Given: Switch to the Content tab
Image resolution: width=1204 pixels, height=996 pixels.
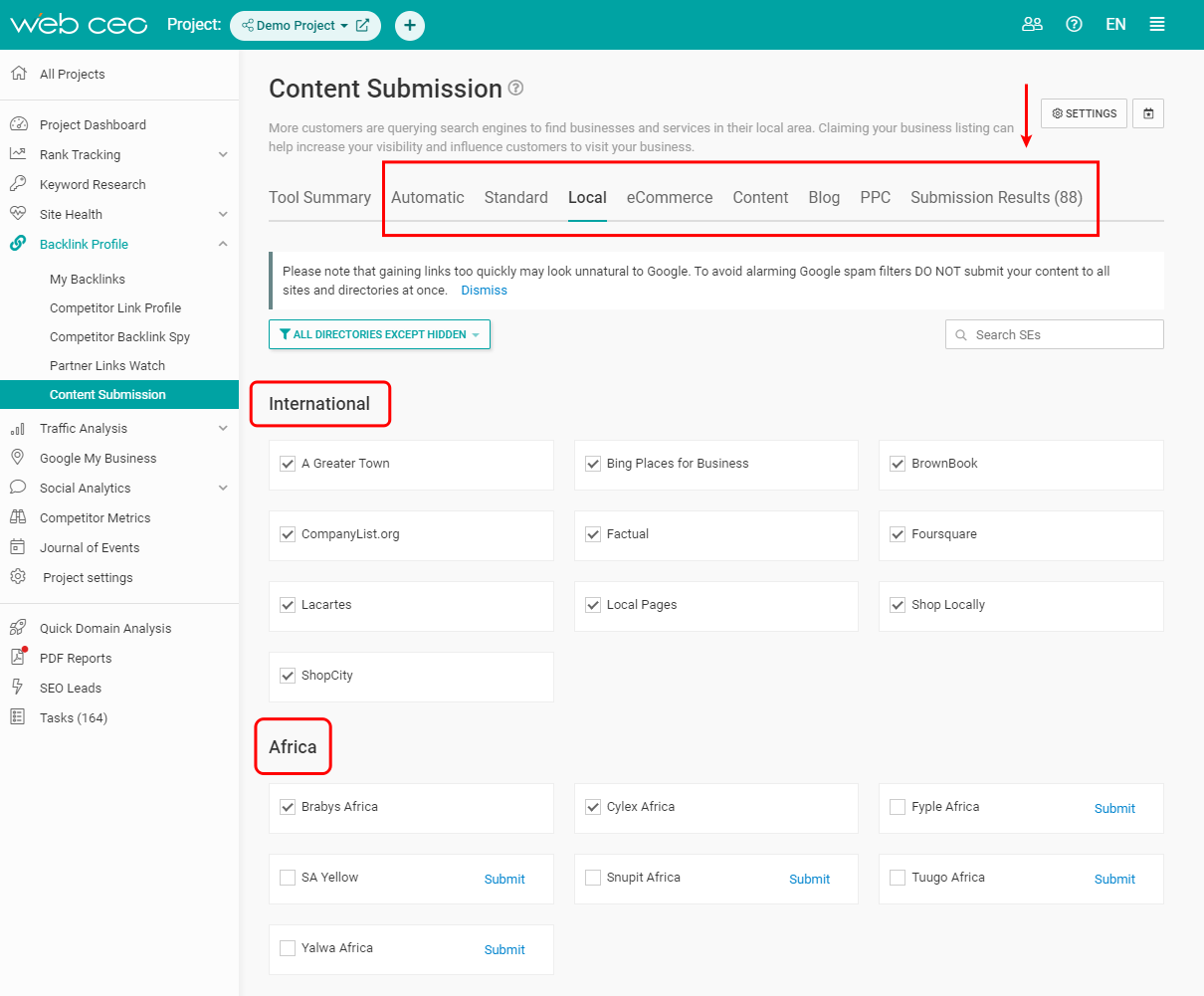Looking at the screenshot, I should point(760,197).
